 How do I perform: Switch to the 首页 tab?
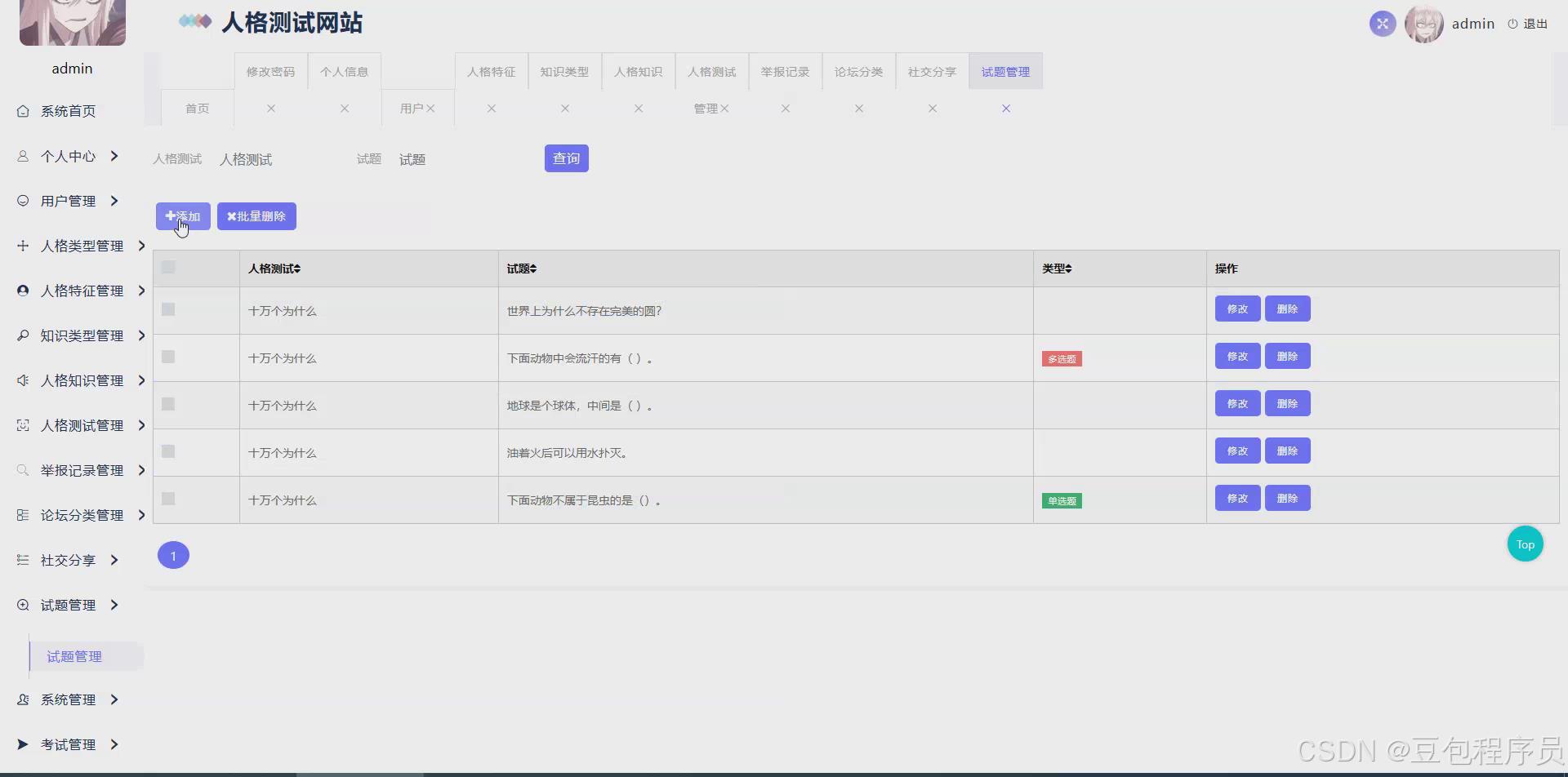point(198,109)
